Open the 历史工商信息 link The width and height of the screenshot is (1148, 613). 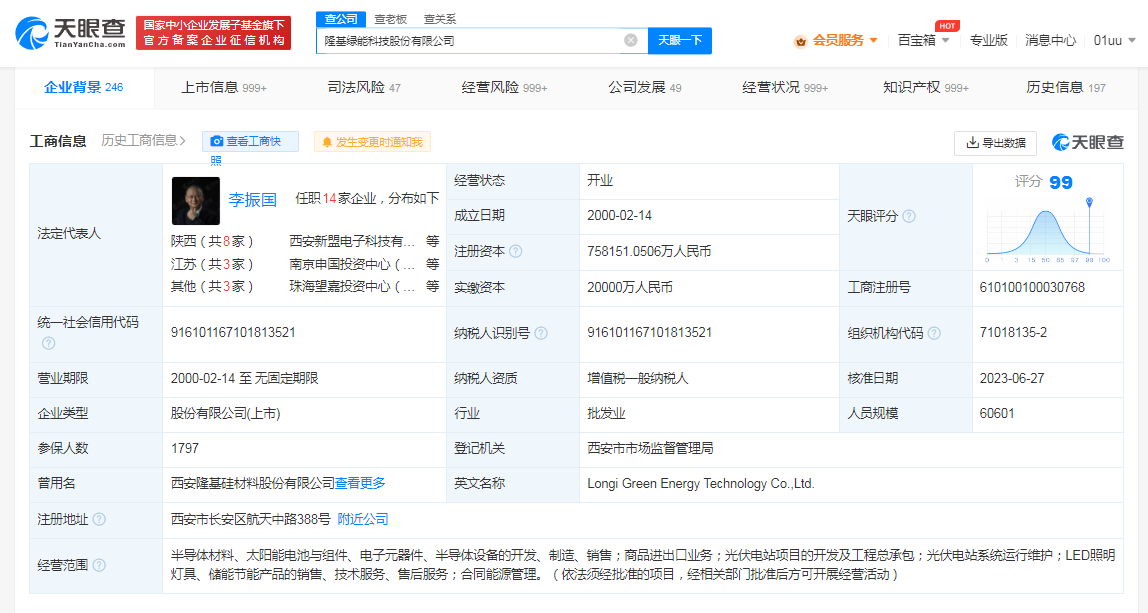click(x=144, y=141)
